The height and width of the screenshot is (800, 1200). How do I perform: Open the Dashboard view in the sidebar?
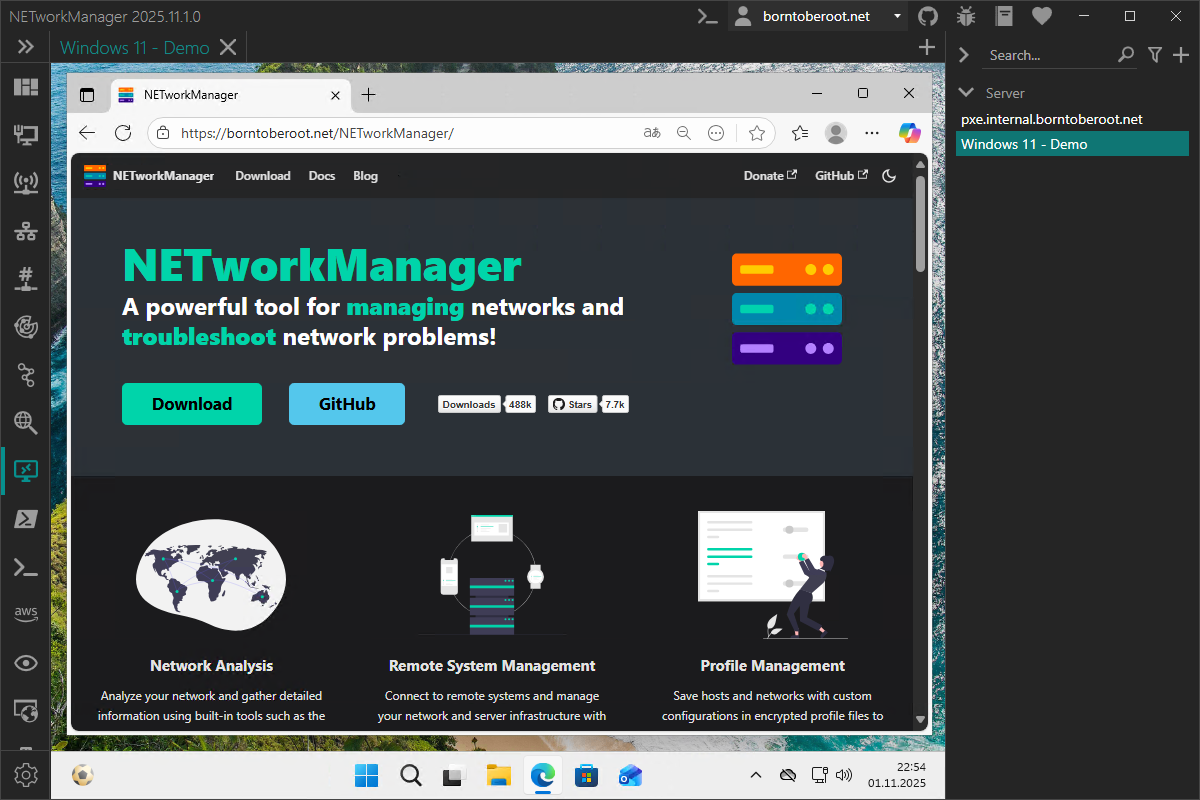click(x=25, y=87)
